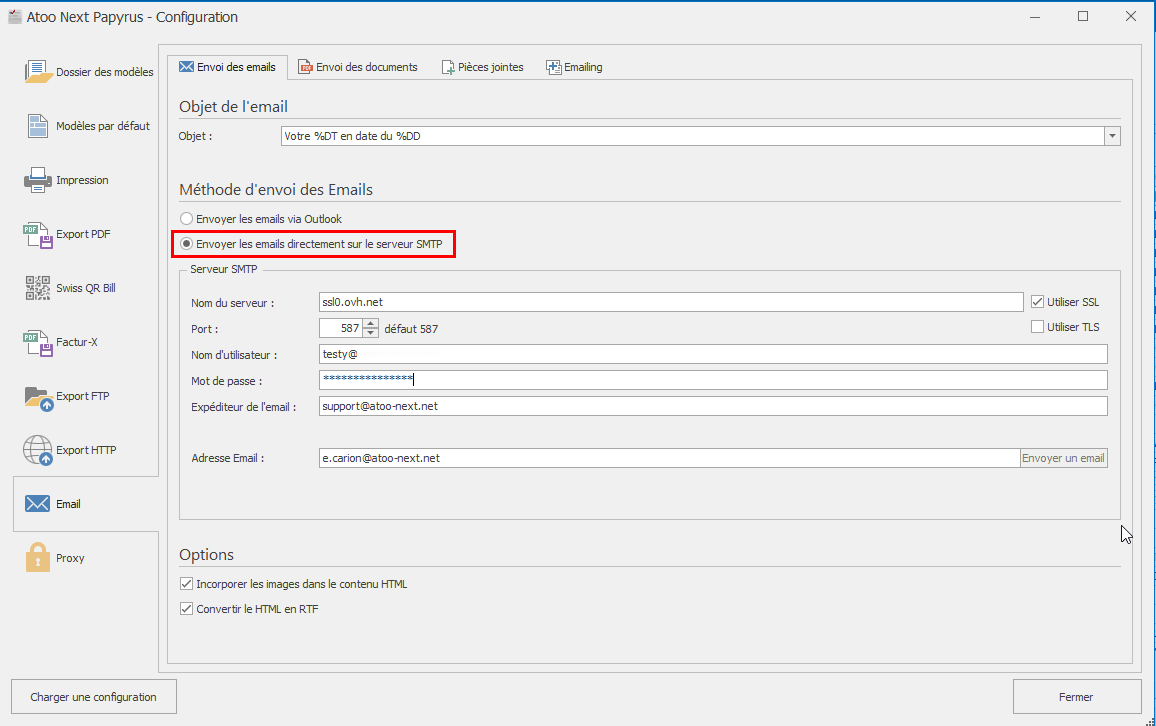Viewport: 1156px width, 726px height.
Task: Uncheck Convertir le HTML en RTF
Action: [186, 609]
